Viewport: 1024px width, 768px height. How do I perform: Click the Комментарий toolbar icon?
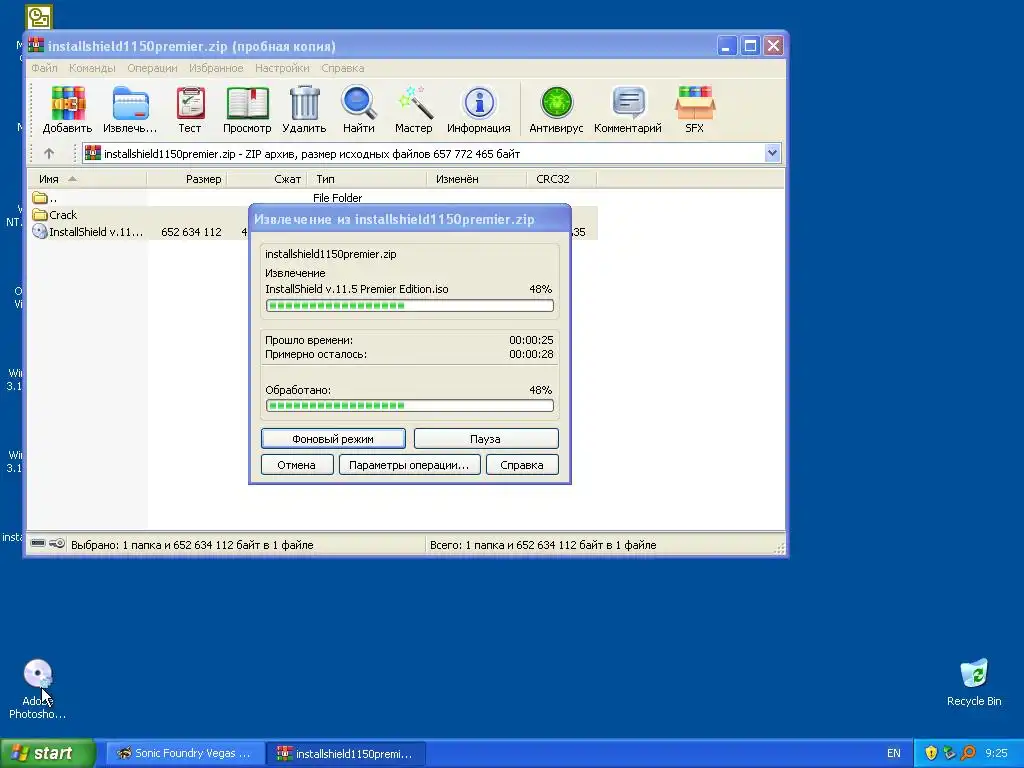pyautogui.click(x=628, y=110)
